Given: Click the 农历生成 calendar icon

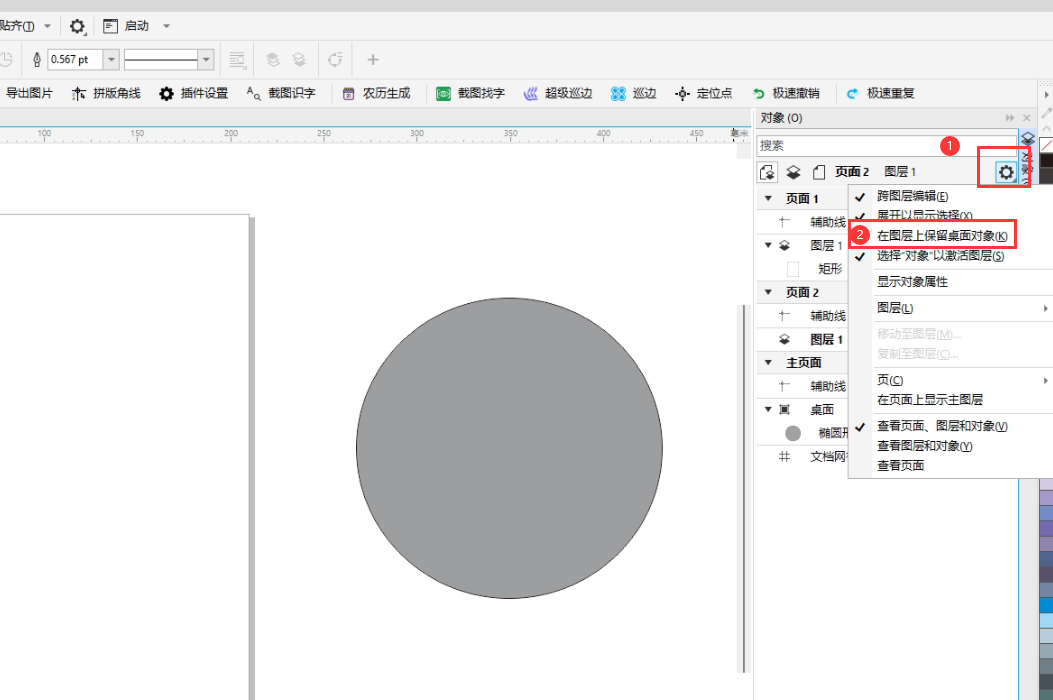Looking at the screenshot, I should [348, 94].
